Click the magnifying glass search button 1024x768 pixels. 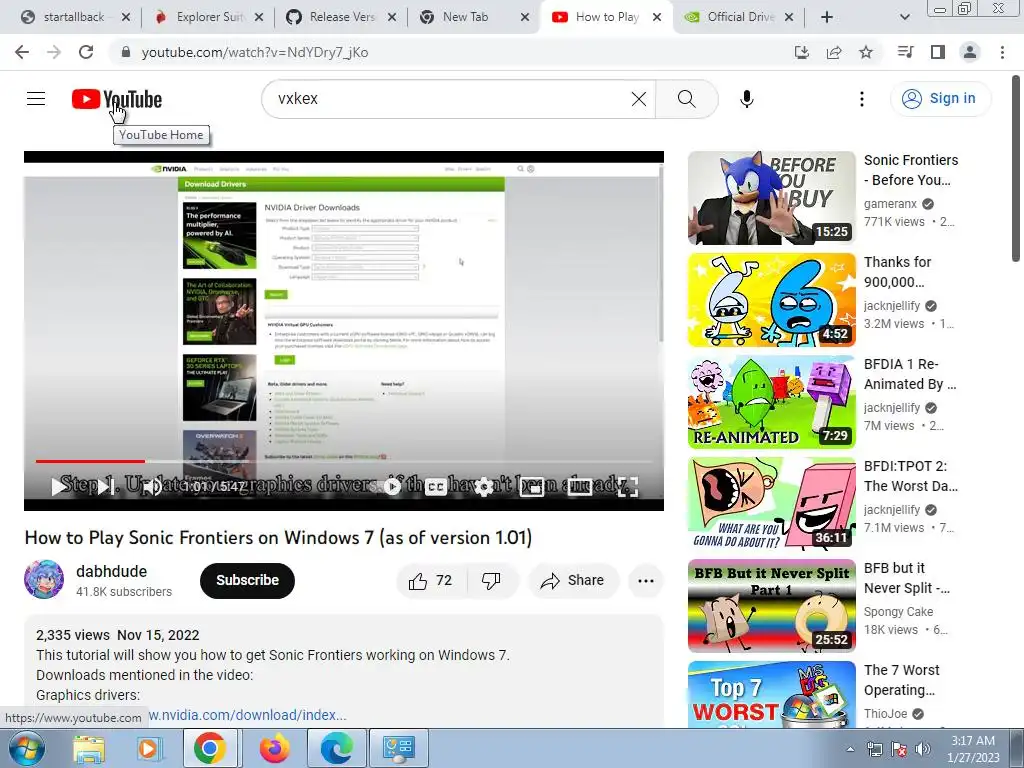pyautogui.click(x=686, y=99)
